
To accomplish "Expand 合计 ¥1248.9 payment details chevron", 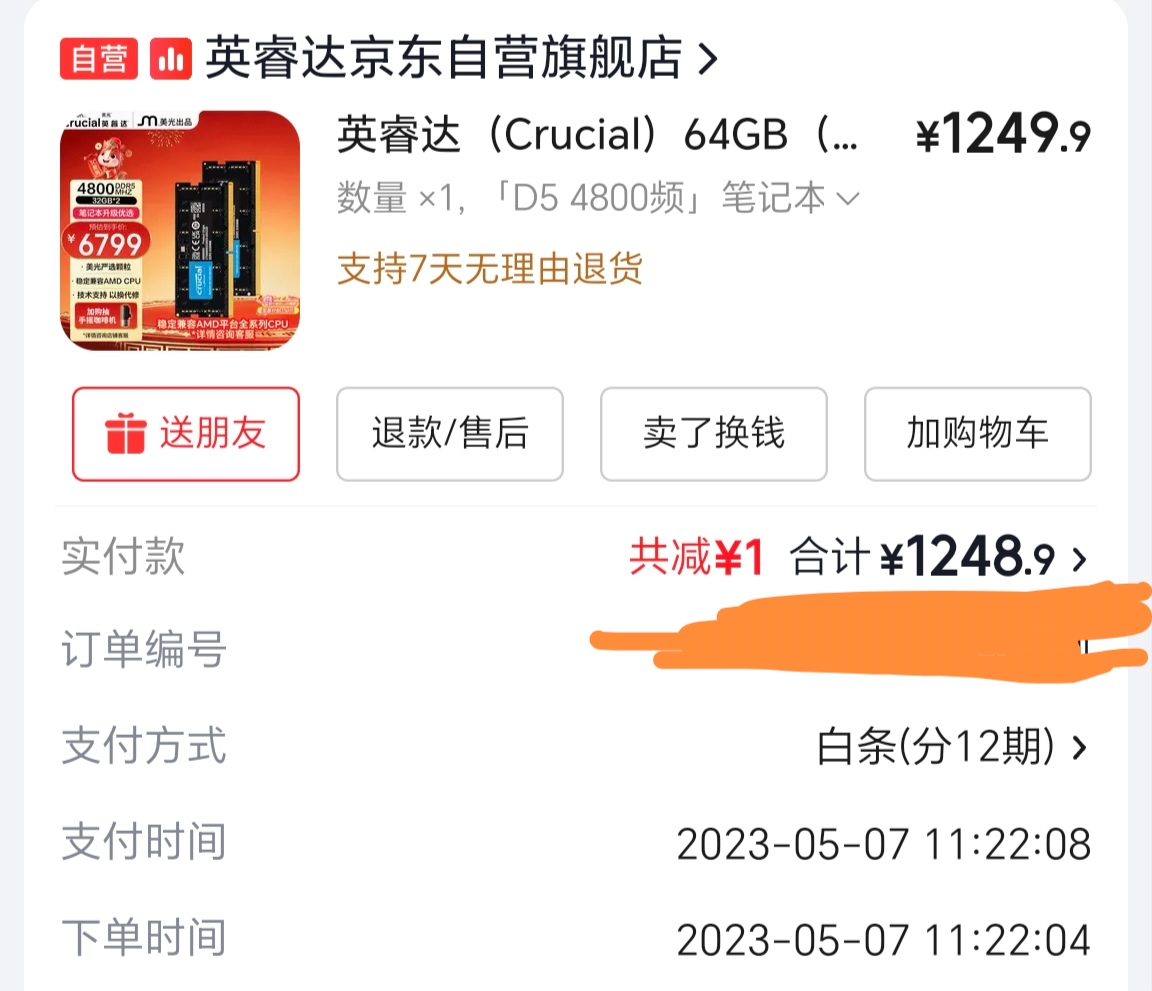I will 1079,560.
